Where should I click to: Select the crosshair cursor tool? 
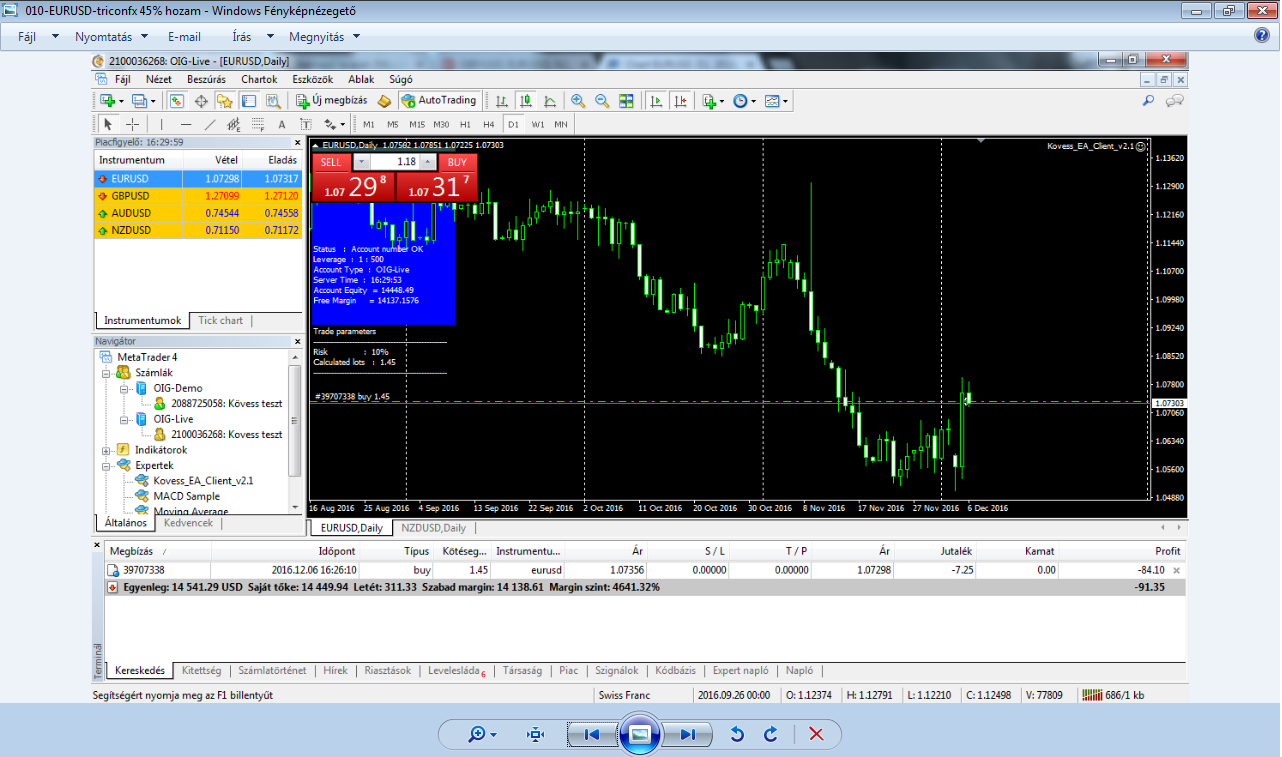[x=132, y=125]
